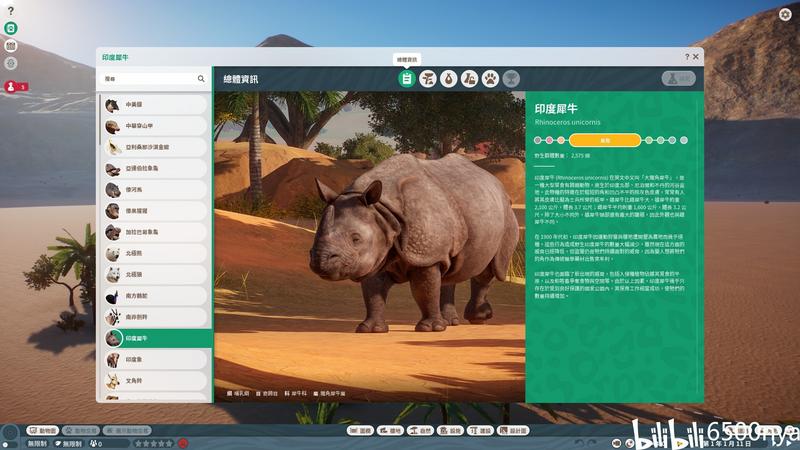Image resolution: width=800 pixels, height=450 pixels.
Task: Click the greyed 展示動物位置 button
Action: (x=127, y=431)
